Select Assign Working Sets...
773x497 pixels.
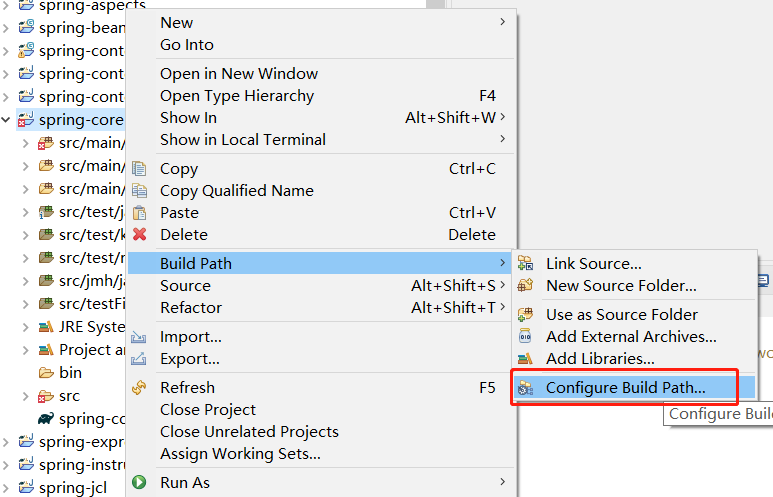pos(321,454)
